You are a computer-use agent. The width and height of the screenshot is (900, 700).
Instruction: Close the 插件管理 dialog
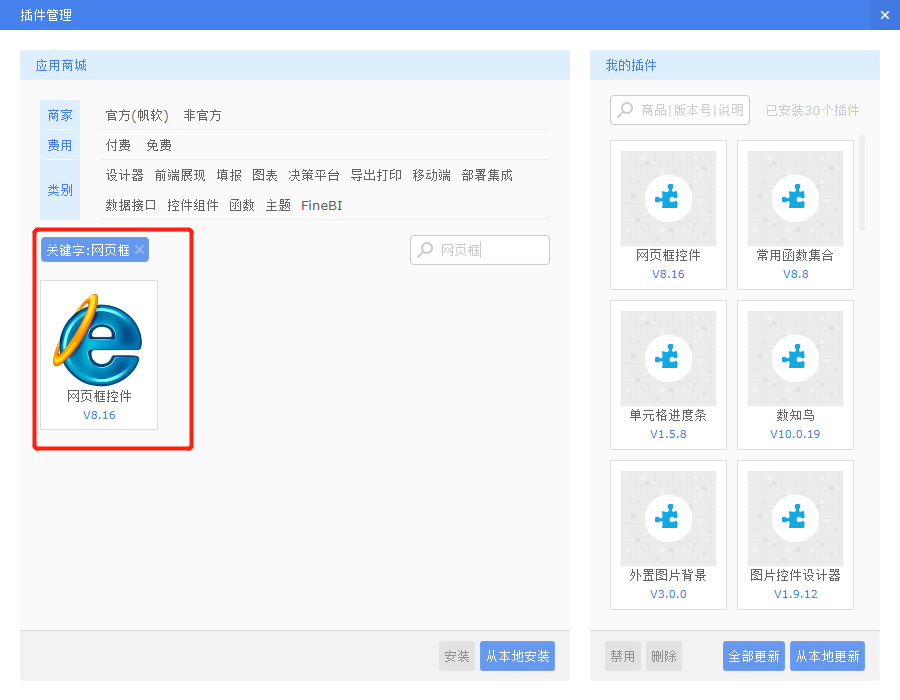[x=885, y=15]
